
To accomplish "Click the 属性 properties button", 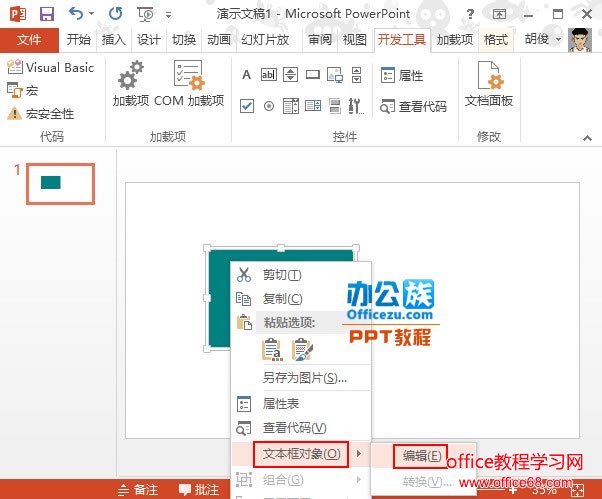I will tap(402, 75).
